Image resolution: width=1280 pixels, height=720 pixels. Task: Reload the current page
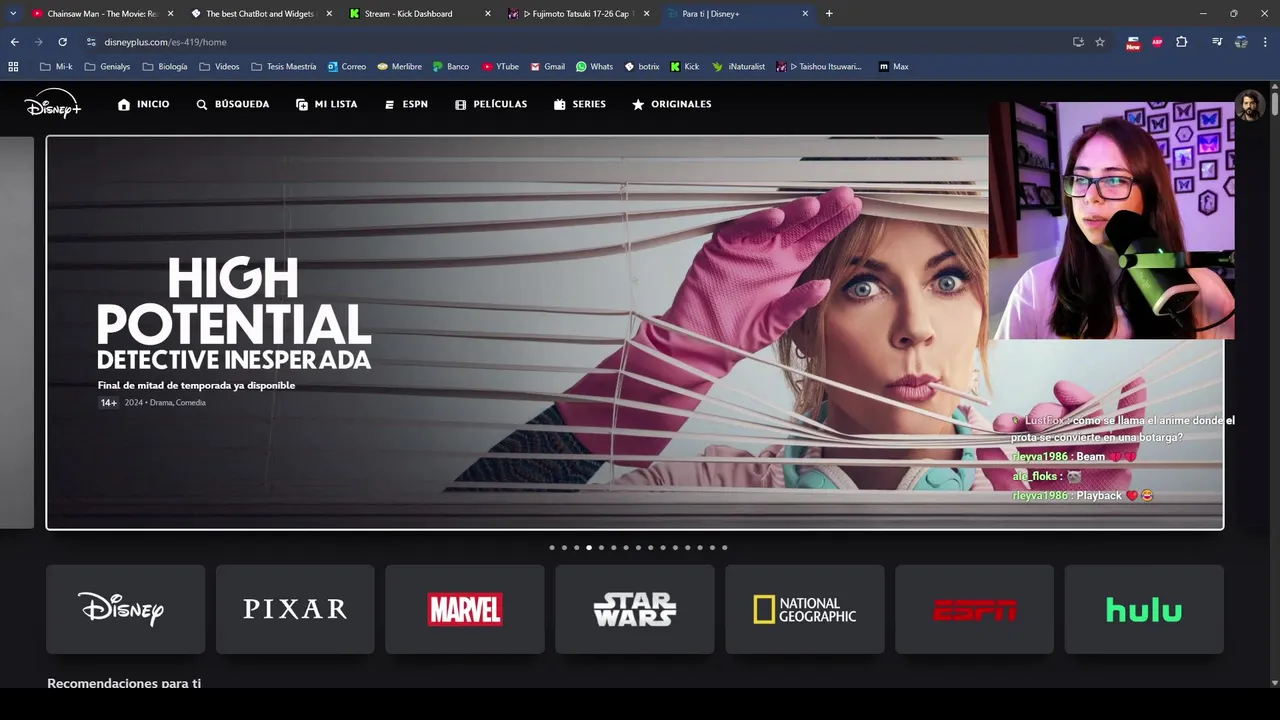[62, 42]
